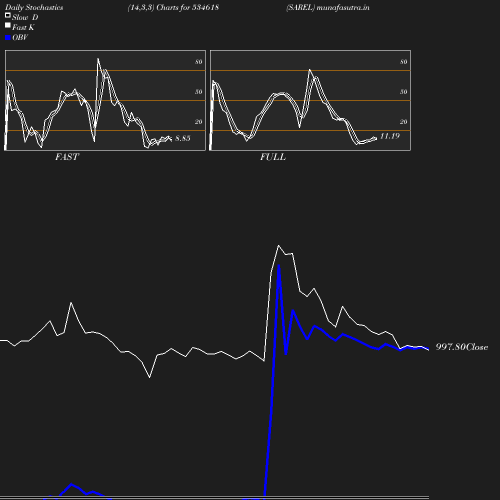Click the 'OBV' legend label
The width and height of the screenshot is (500, 500).
pyautogui.click(x=20, y=38)
